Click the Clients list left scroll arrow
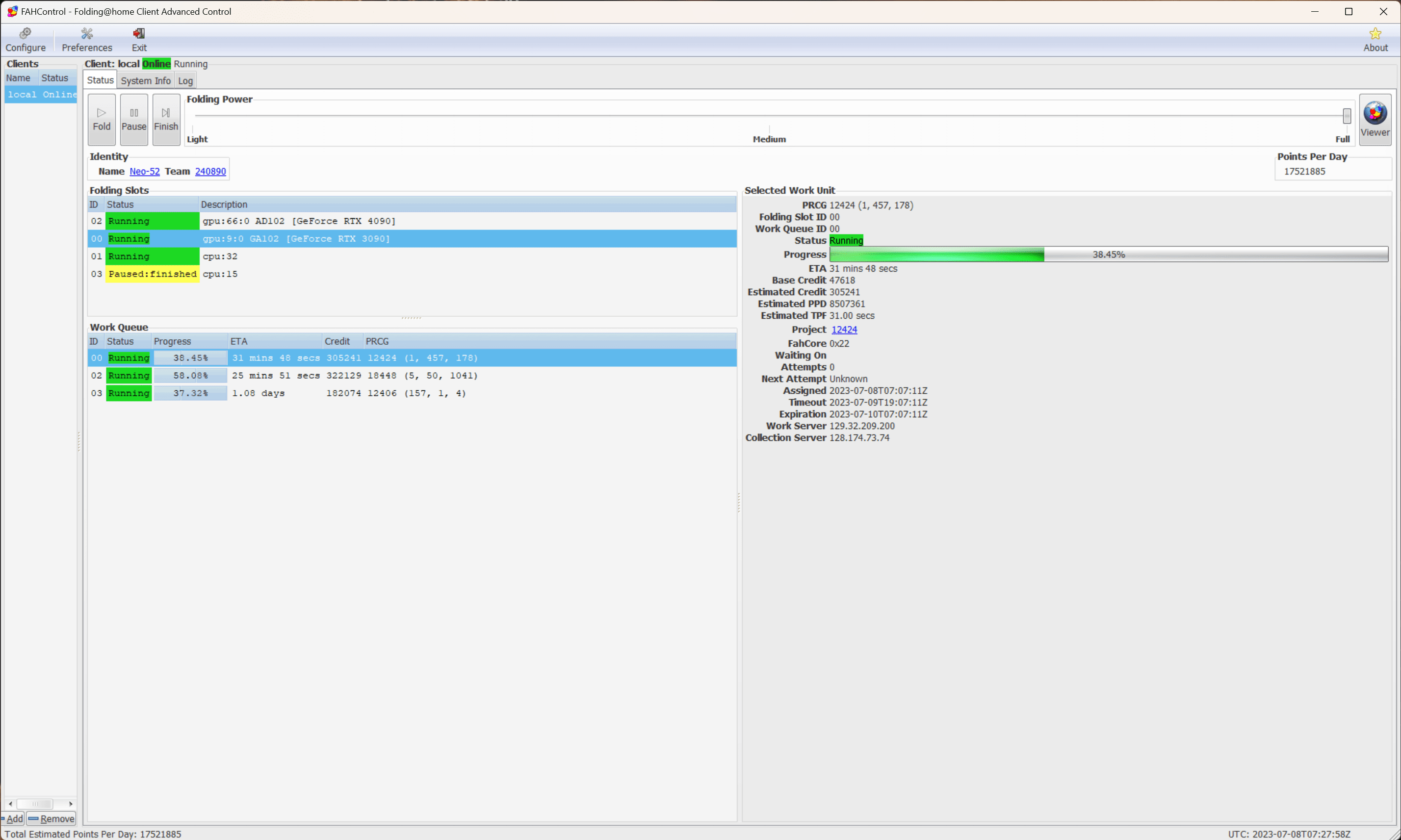Screen dimensions: 1401x840 pos(10,804)
